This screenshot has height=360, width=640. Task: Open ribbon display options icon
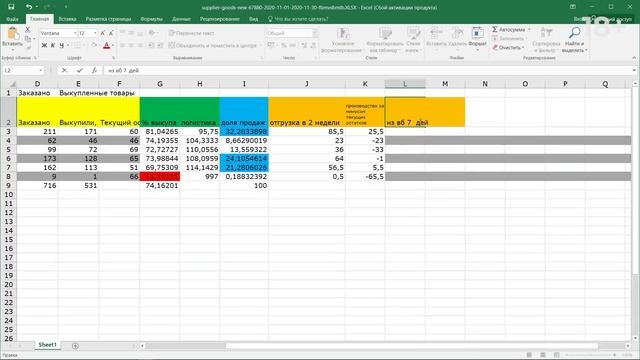coord(573,7)
